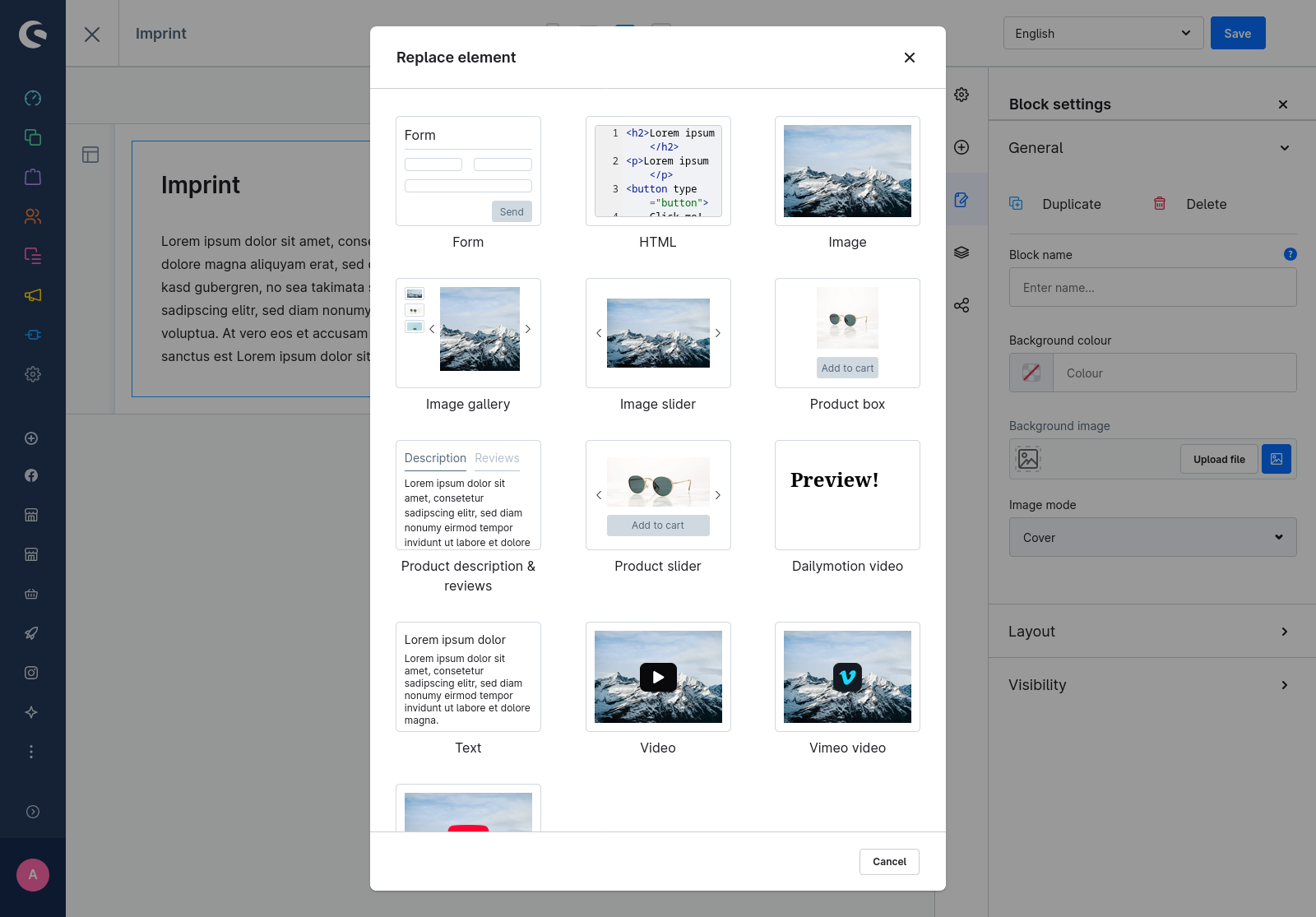This screenshot has width=1316, height=917.
Task: Open the Extensions plug icon in sidebar
Action: coord(33,335)
